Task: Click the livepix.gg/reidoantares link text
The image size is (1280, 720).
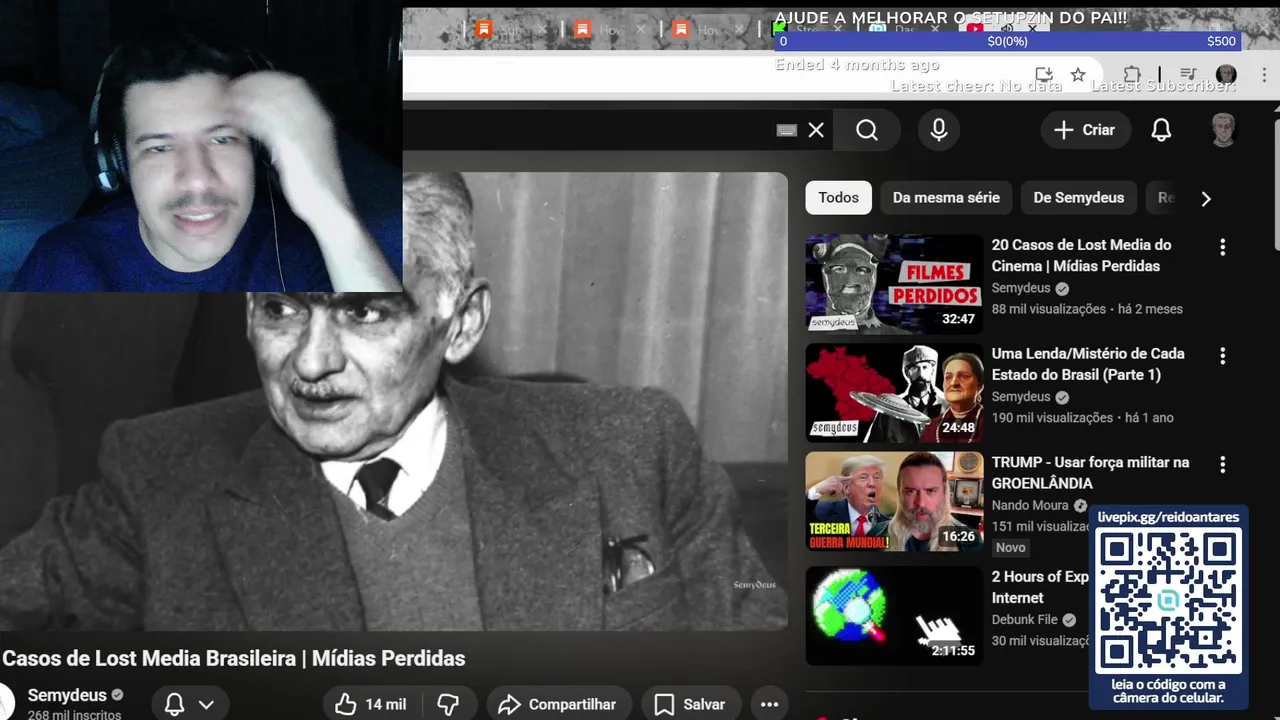Action: coord(1168,517)
